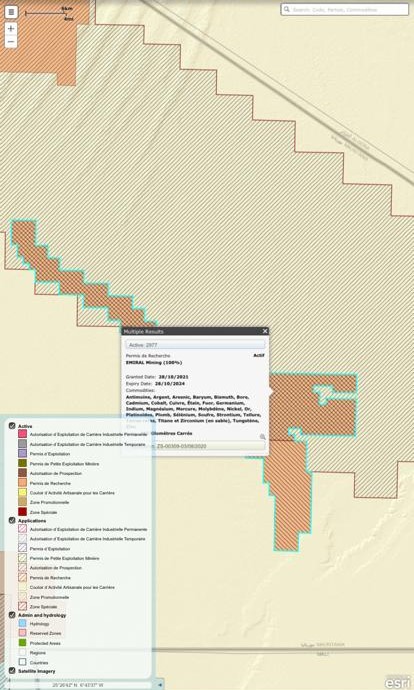Open the hamburger menu at top left
The image size is (414, 690).
[x=11, y=12]
